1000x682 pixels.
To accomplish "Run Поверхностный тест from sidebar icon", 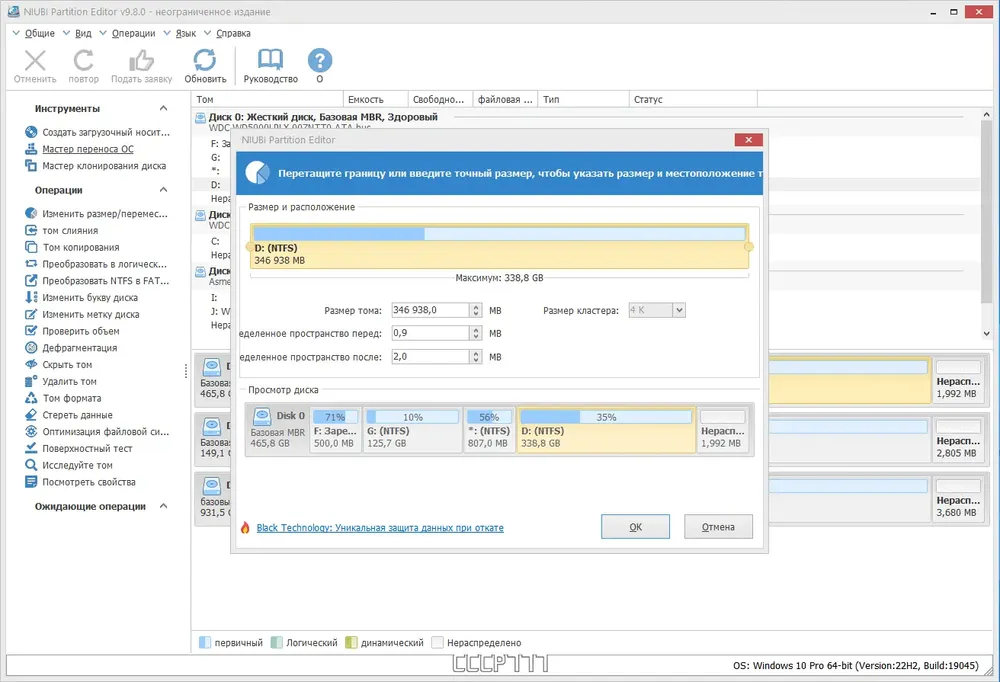I will point(31,448).
